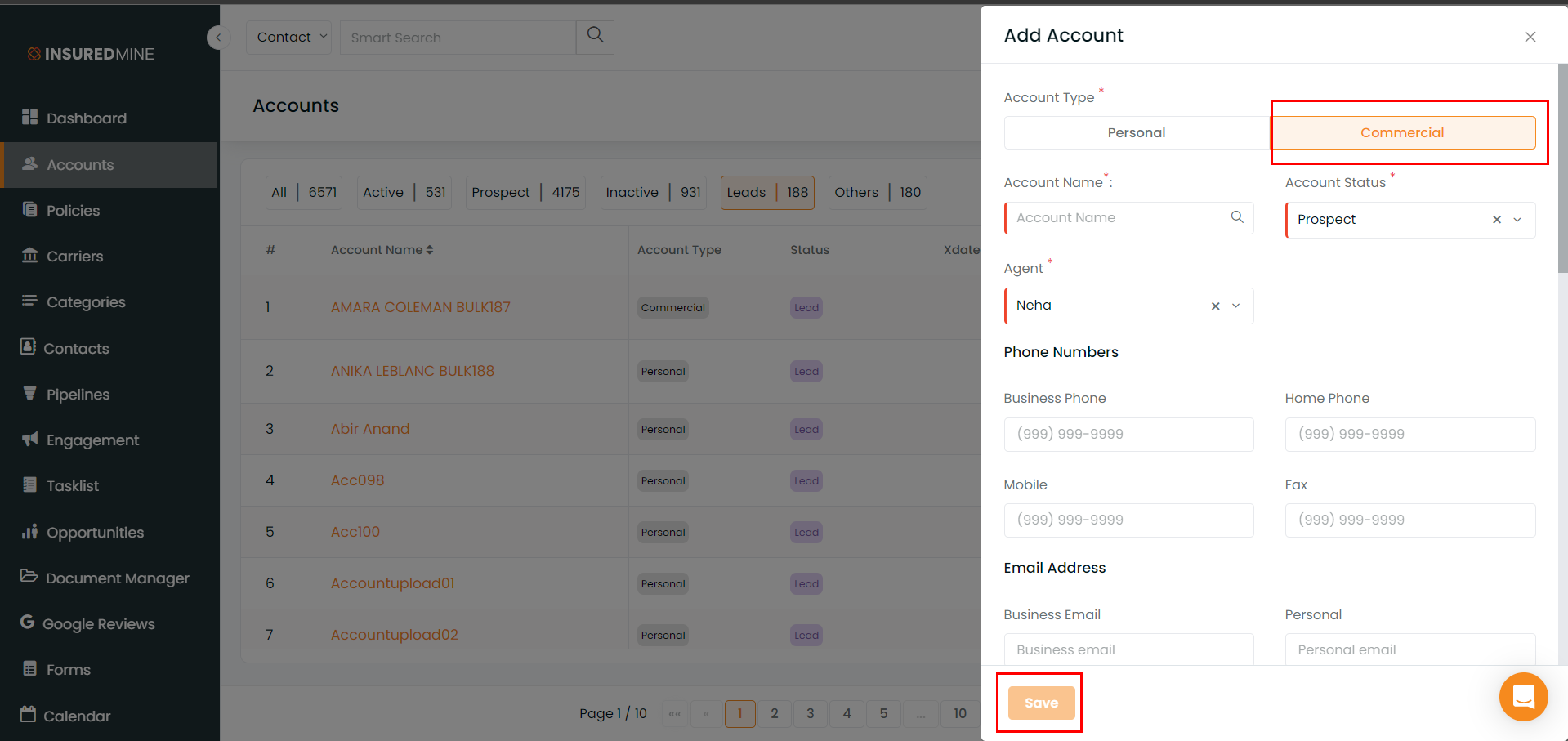This screenshot has height=741, width=1568.
Task: Select Personal account type
Action: point(1136,133)
